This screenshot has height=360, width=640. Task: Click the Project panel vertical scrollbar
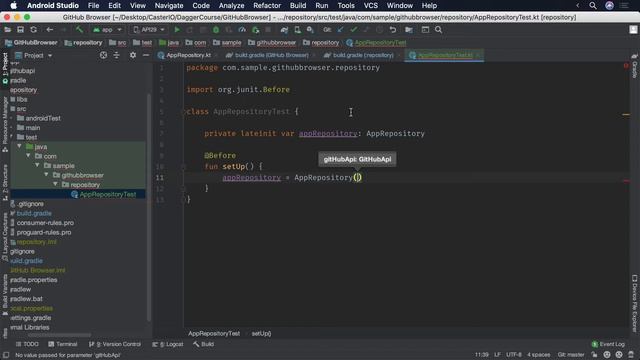click(x=149, y=206)
